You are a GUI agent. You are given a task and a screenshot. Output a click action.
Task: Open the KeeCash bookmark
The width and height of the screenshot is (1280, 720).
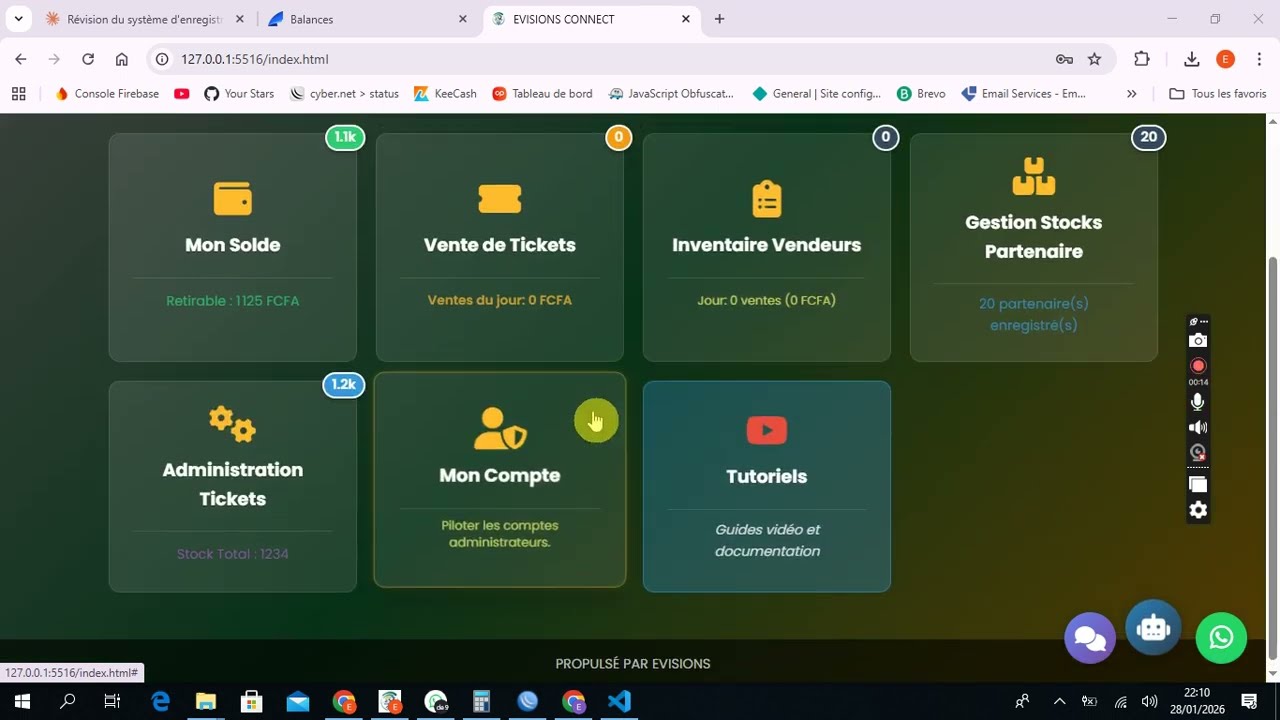coord(445,94)
